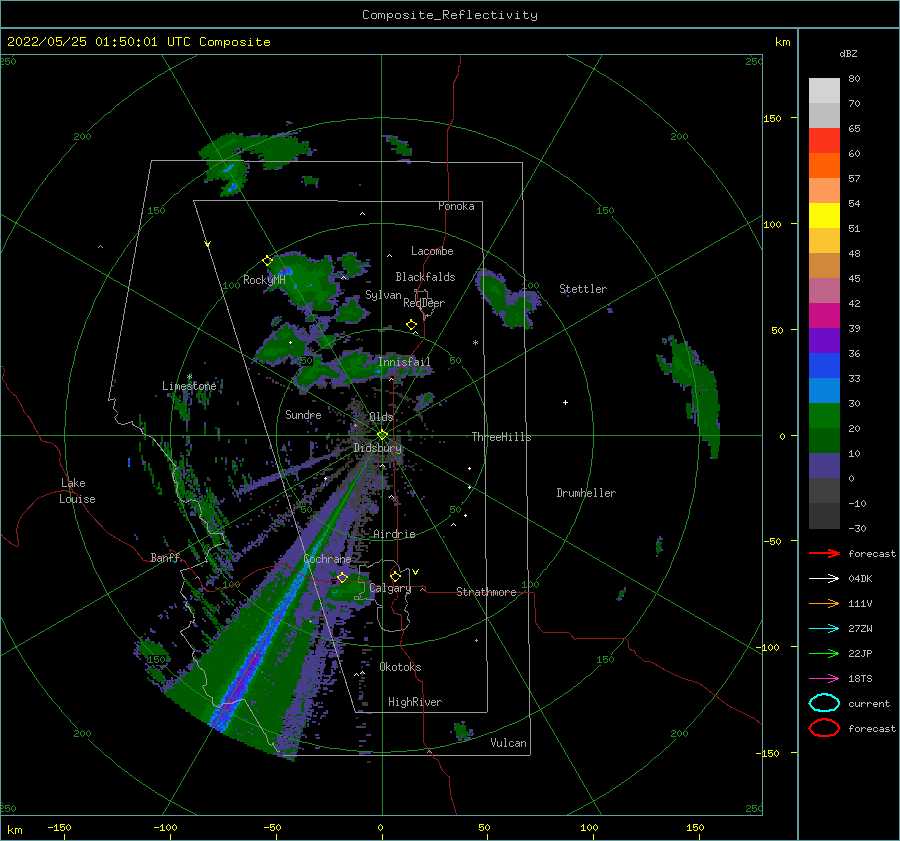The width and height of the screenshot is (900, 841).
Task: Click the dBZ legend heading
Action: (x=848, y=53)
